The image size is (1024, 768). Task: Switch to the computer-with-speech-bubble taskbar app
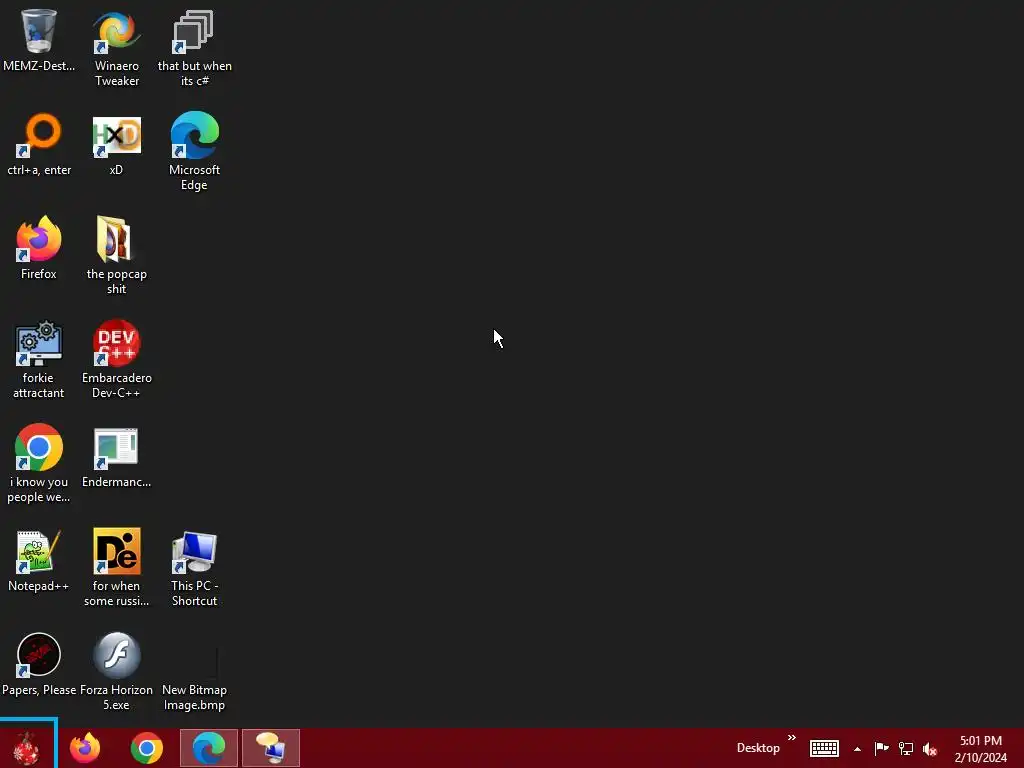coord(271,748)
